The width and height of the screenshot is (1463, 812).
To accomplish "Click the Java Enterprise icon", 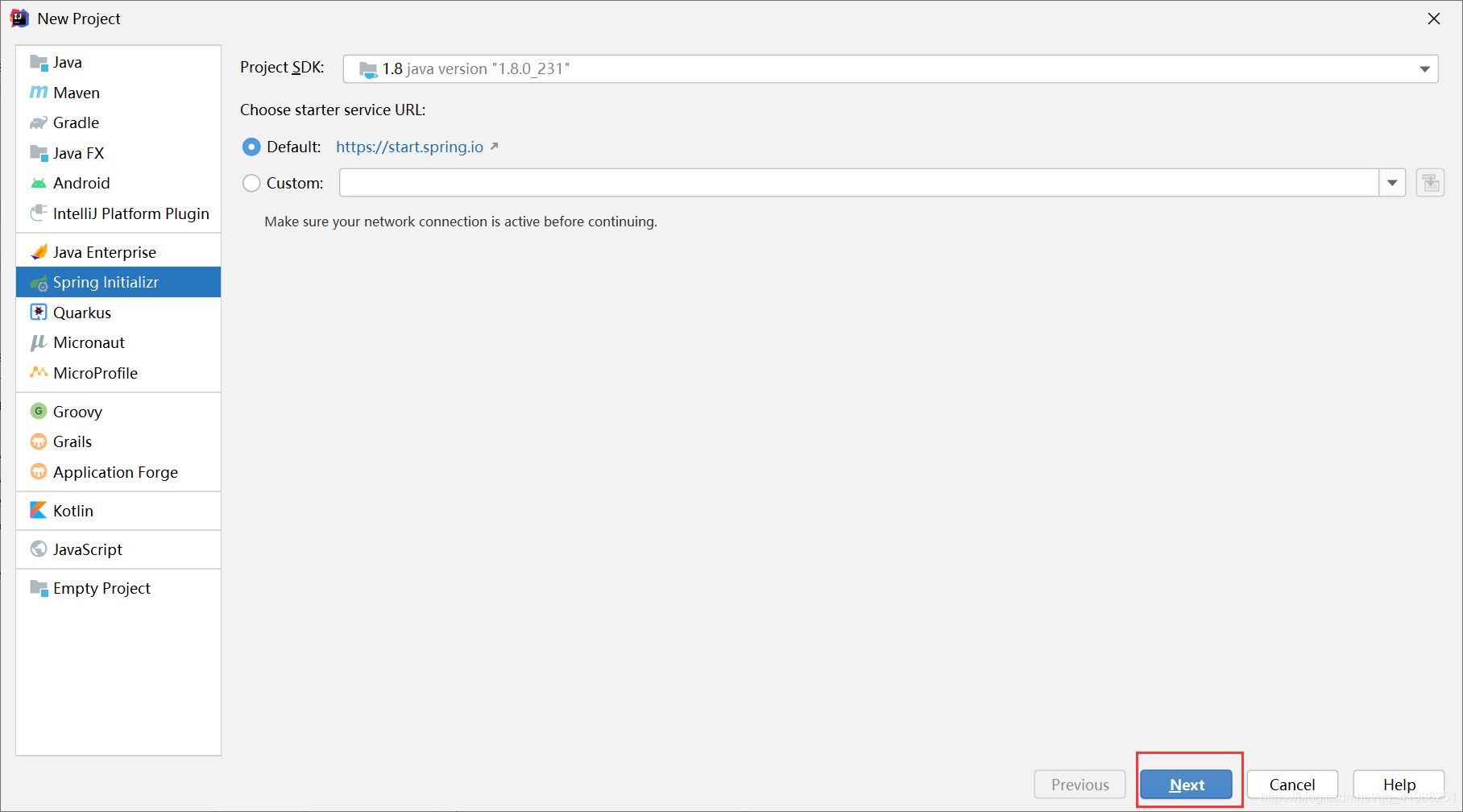I will click(38, 252).
